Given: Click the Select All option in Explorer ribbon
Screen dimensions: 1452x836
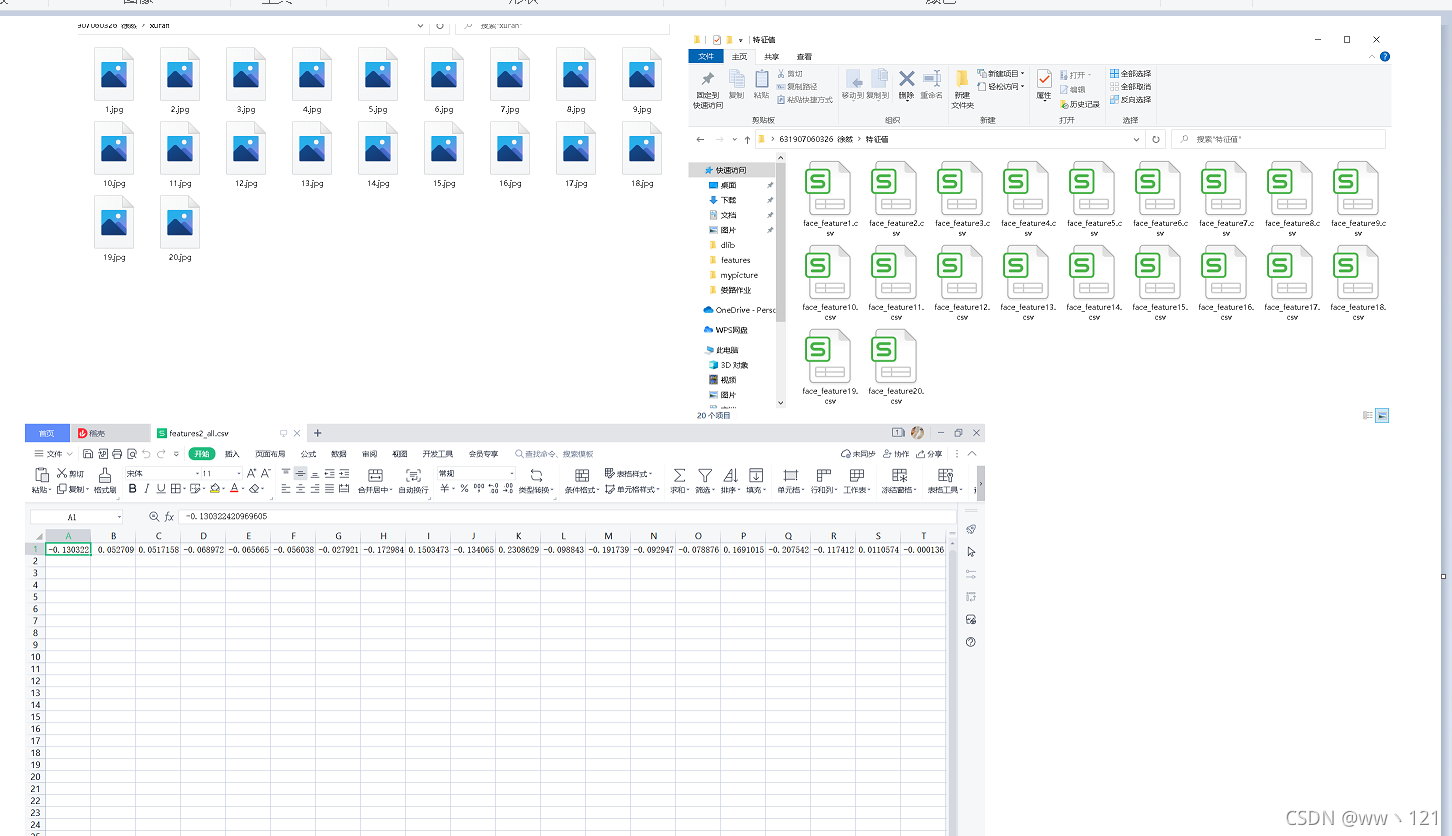Looking at the screenshot, I should coord(1130,74).
